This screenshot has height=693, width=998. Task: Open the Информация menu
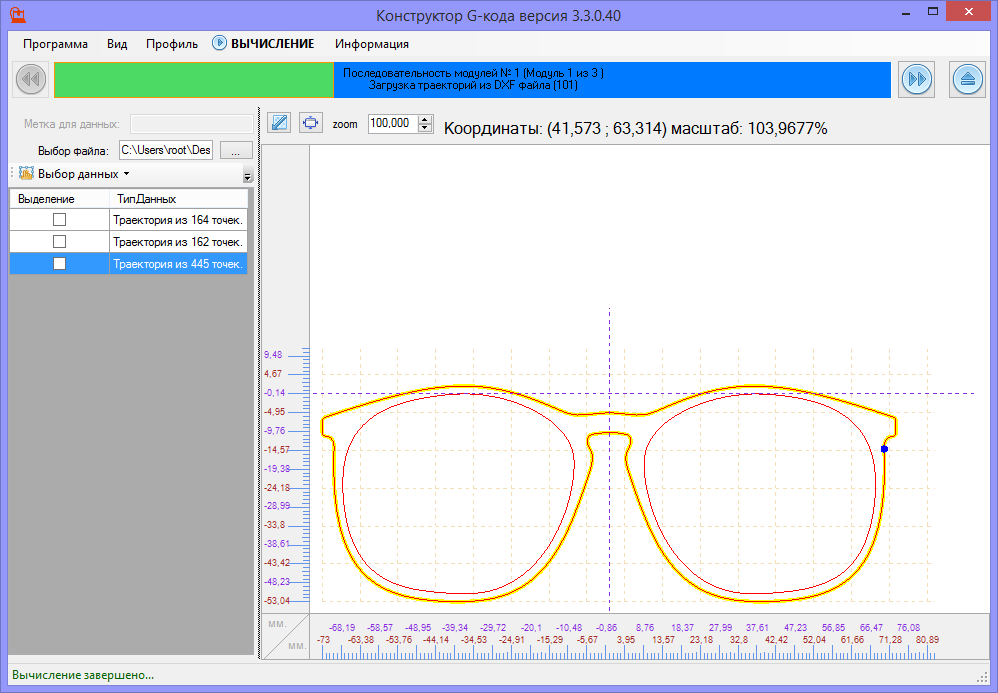pyautogui.click(x=371, y=44)
